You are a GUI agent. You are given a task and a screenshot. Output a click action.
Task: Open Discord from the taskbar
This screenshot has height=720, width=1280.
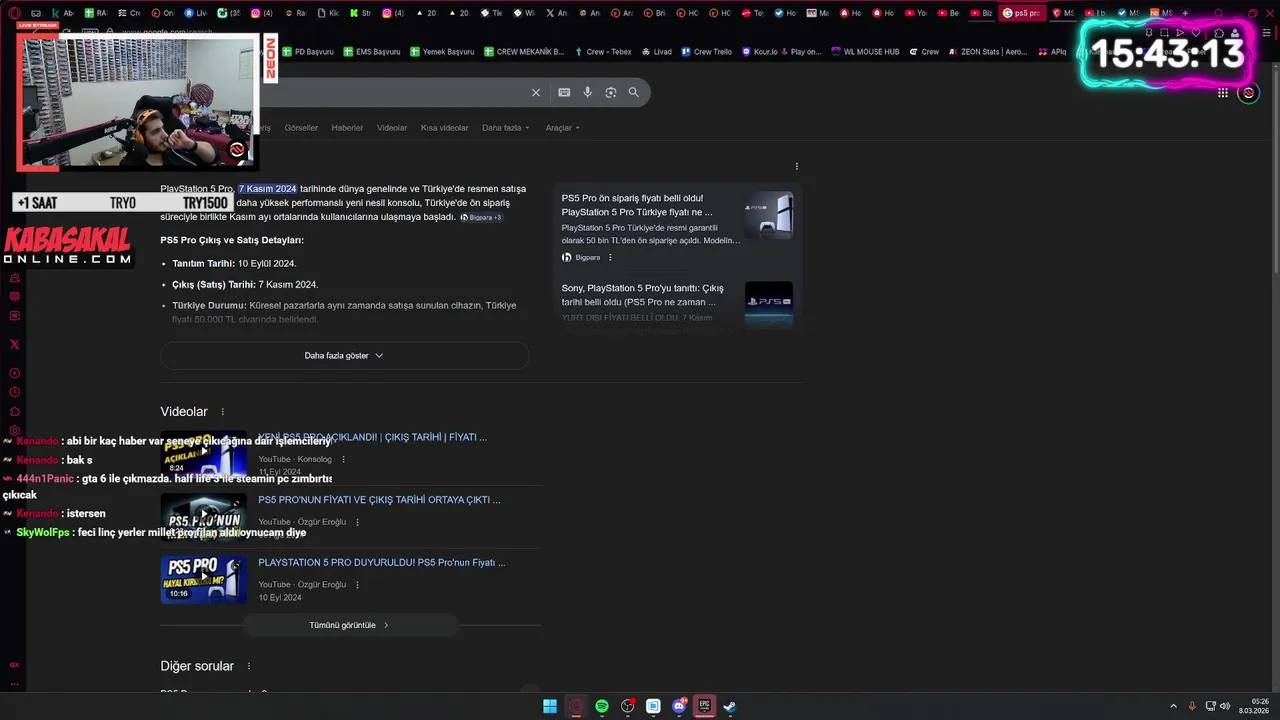tap(680, 706)
